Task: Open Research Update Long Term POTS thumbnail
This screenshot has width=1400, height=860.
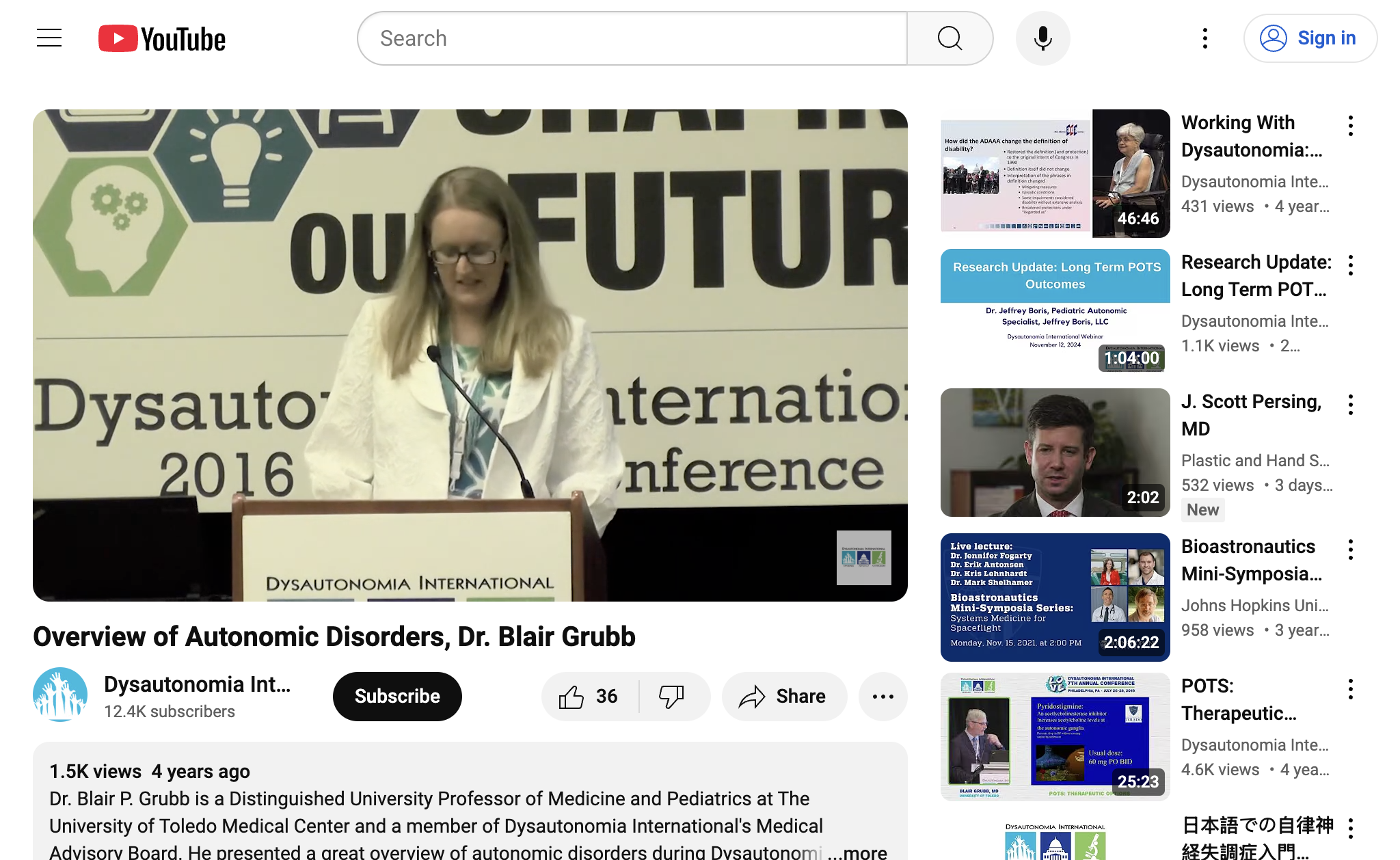Action: tap(1055, 313)
